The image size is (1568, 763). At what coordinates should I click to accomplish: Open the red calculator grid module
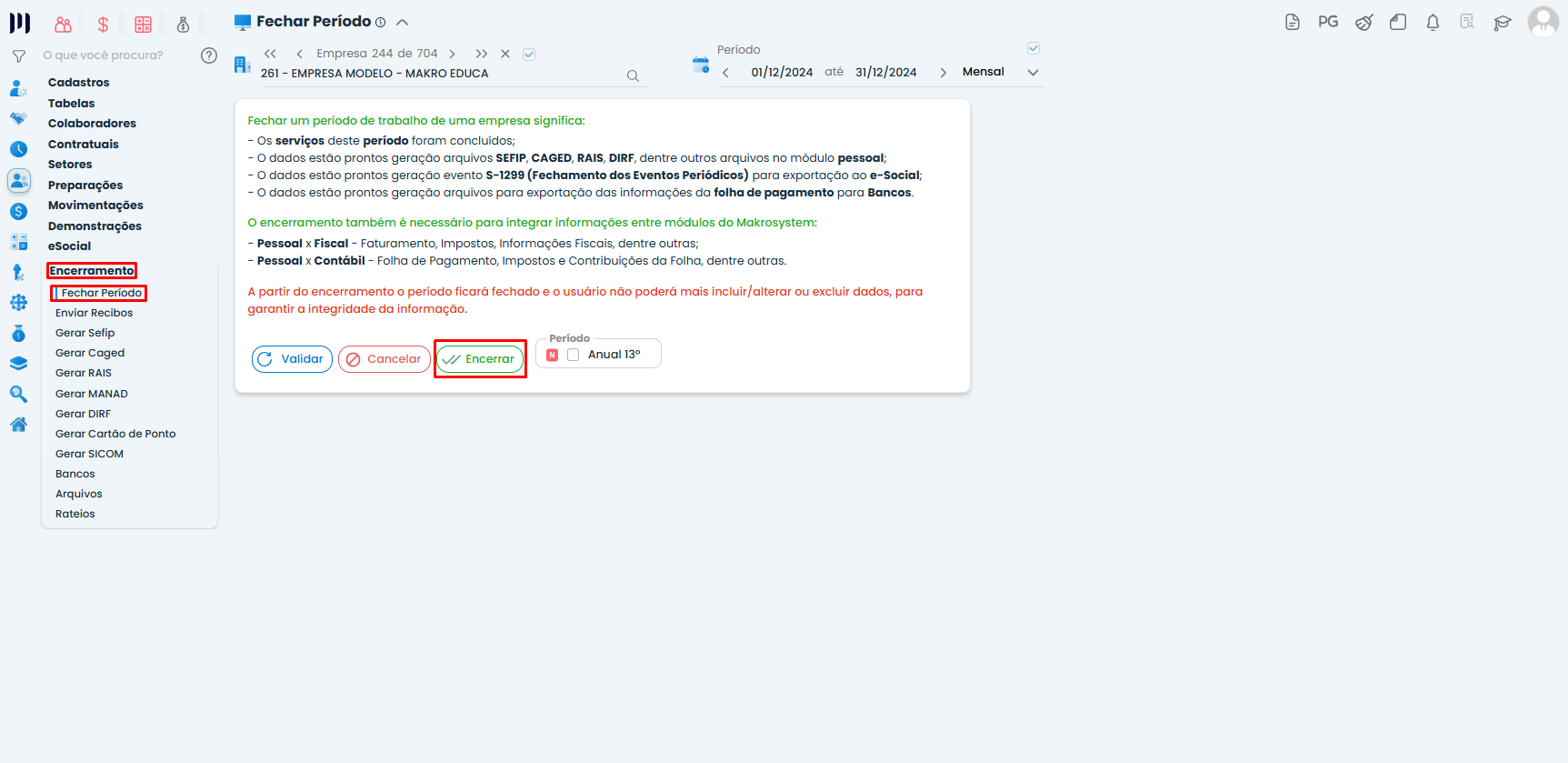pos(143,25)
